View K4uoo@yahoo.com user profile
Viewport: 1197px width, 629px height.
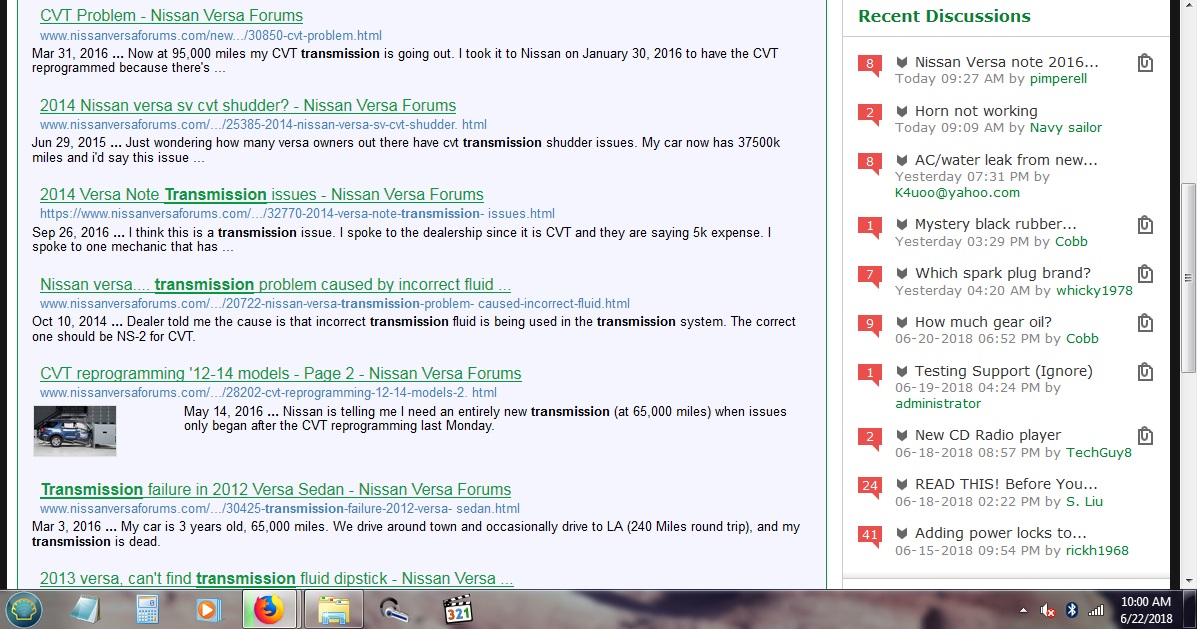coord(957,192)
